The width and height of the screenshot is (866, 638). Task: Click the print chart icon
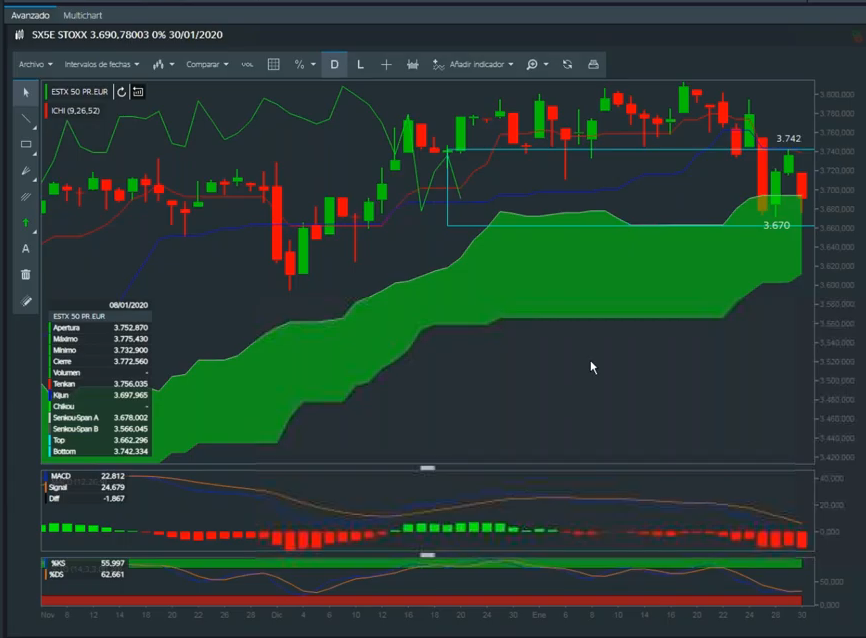coord(593,65)
